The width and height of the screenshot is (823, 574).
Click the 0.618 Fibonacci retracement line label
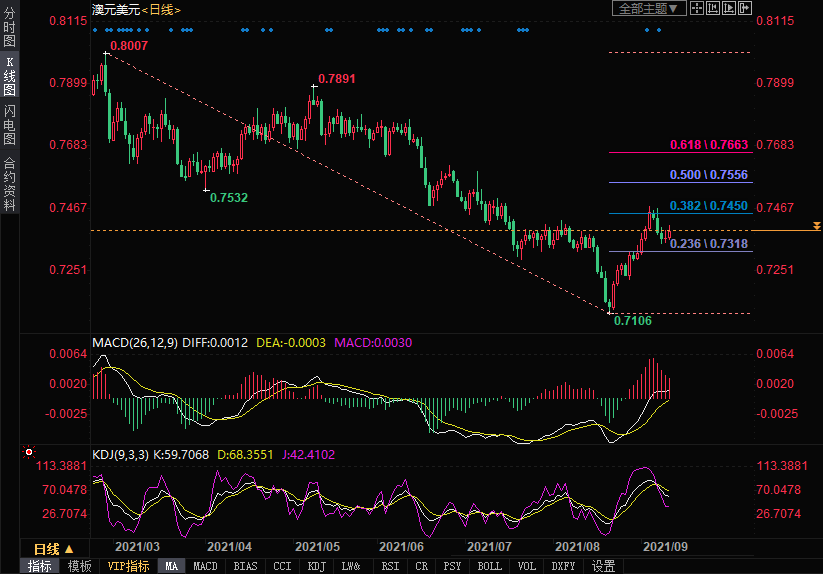[709, 145]
